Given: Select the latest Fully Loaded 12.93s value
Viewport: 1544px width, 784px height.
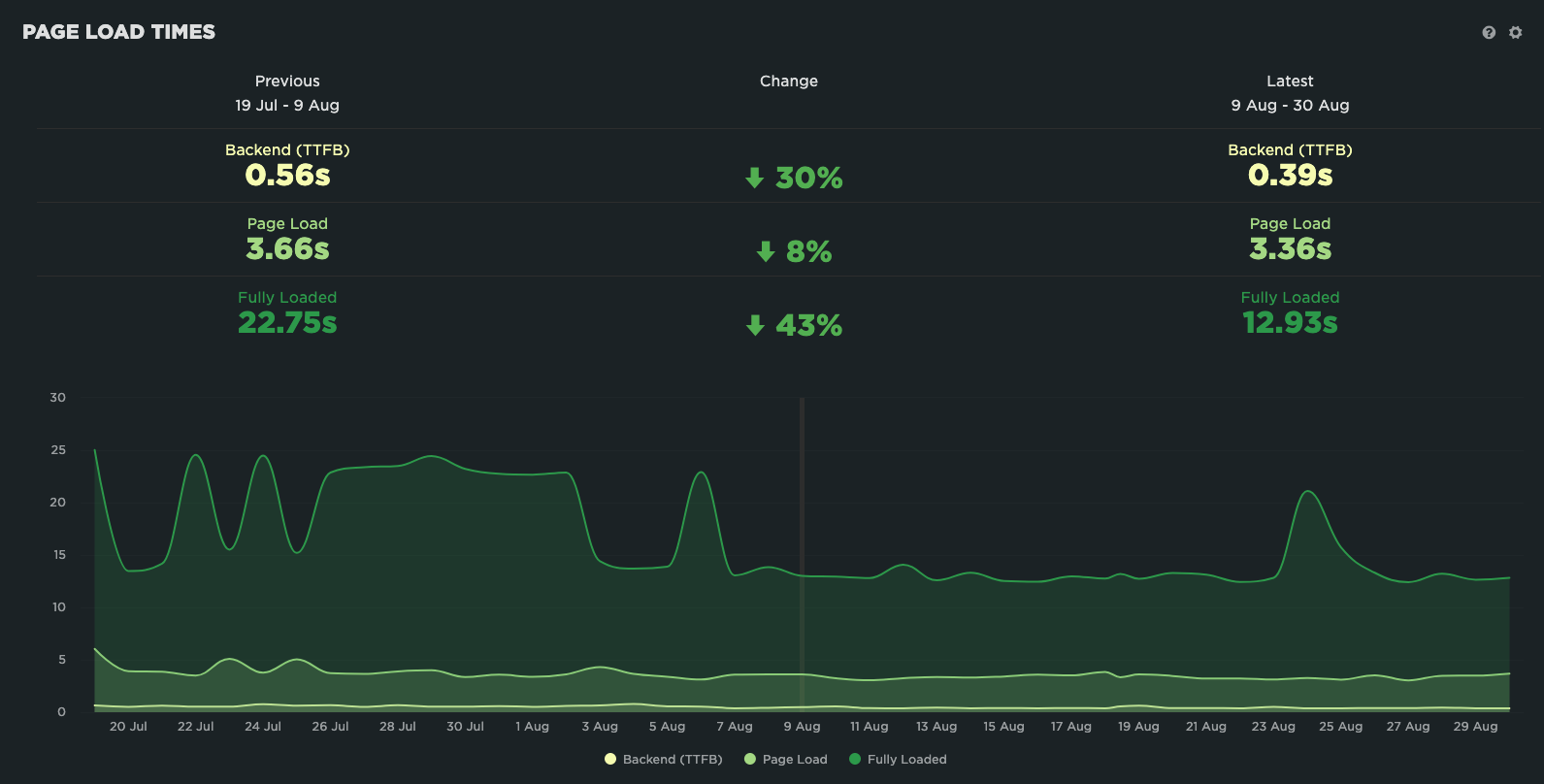Looking at the screenshot, I should [x=1290, y=322].
